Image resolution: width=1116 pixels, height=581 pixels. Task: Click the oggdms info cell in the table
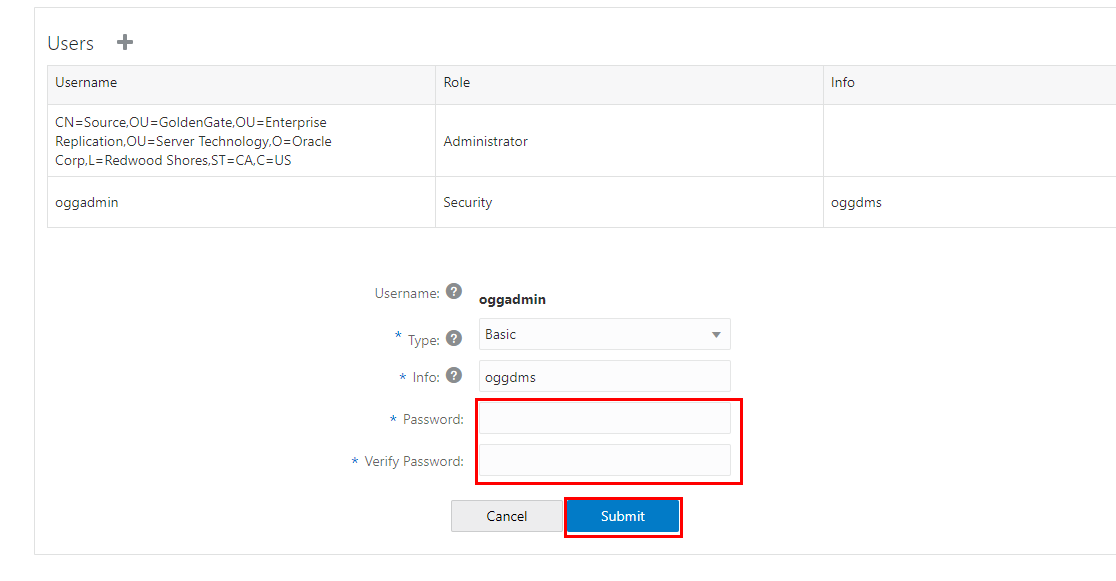(x=856, y=203)
